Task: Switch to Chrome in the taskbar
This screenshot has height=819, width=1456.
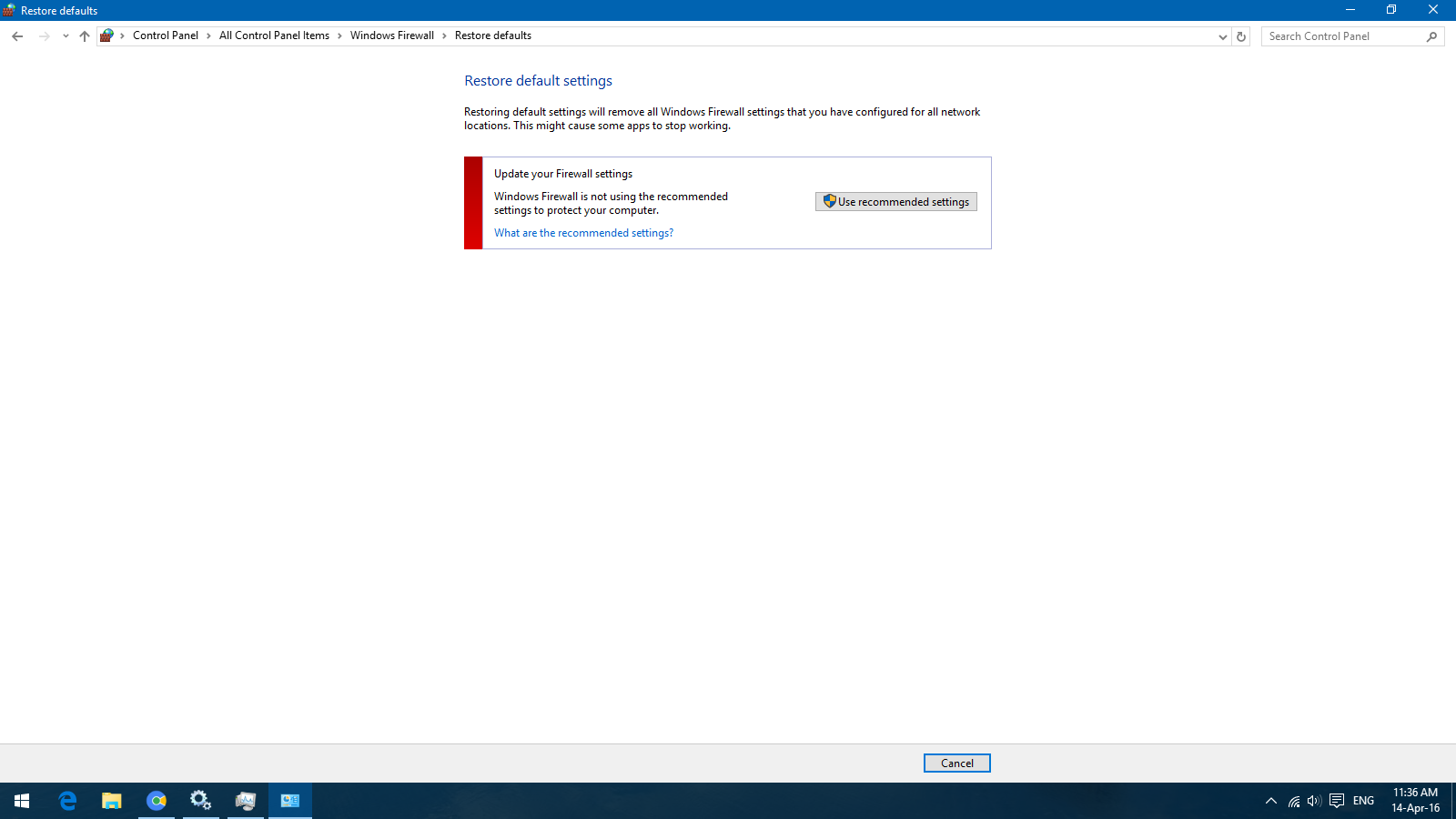Action: click(157, 801)
